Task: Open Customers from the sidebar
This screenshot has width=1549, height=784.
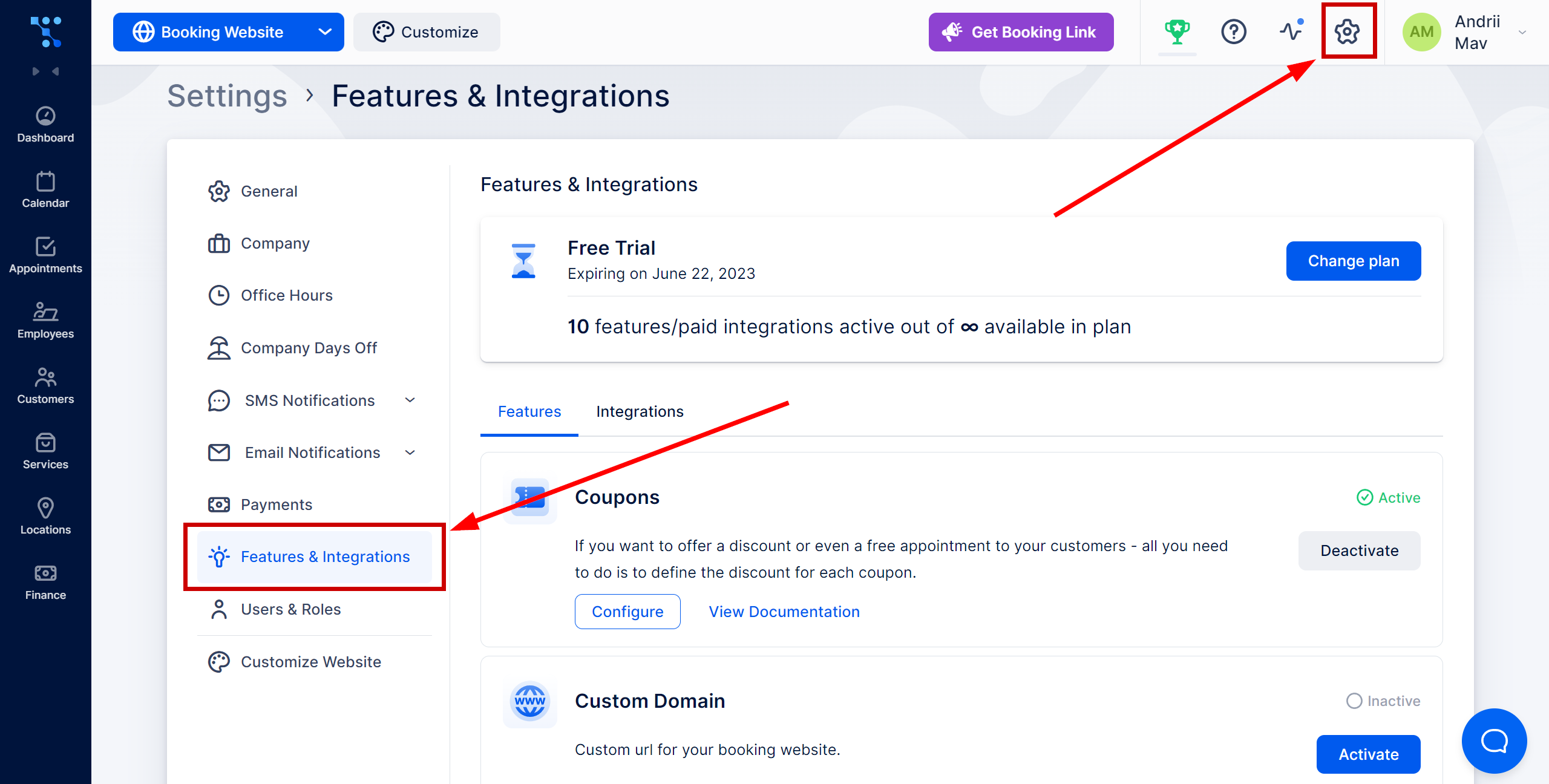Action: coord(45,387)
